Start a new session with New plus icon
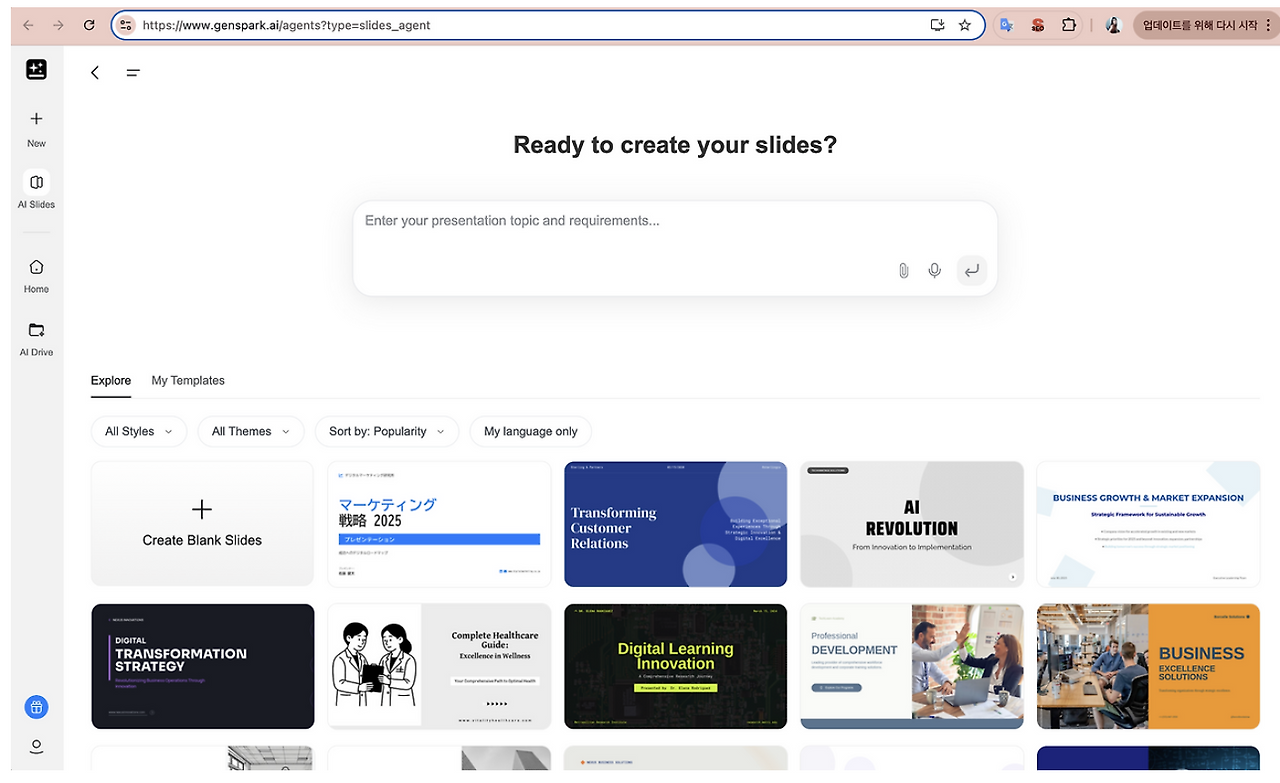Screen dimensions: 1280x783 (36, 119)
